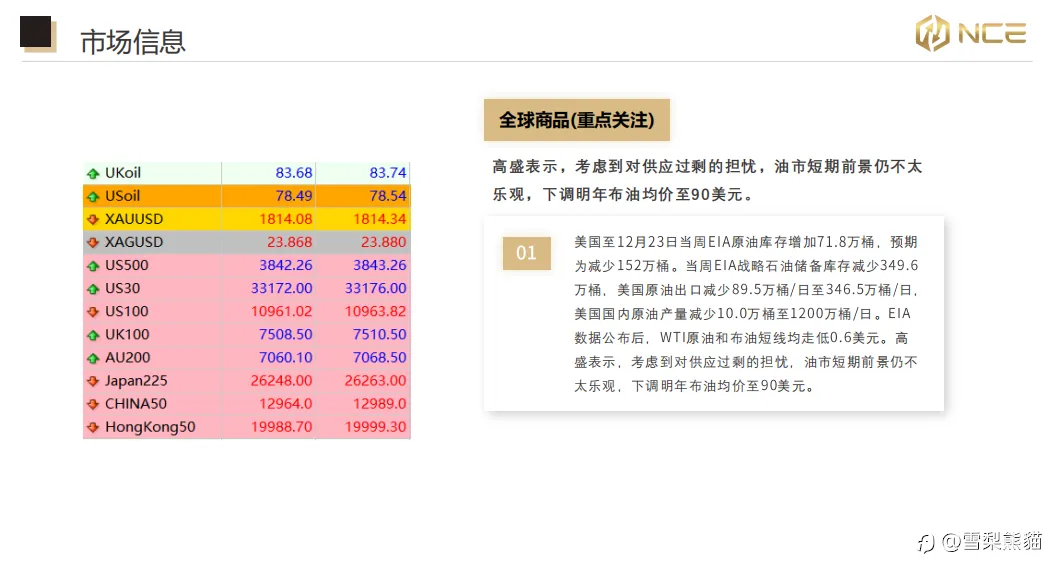Click the 市场信息 page title

click(133, 42)
